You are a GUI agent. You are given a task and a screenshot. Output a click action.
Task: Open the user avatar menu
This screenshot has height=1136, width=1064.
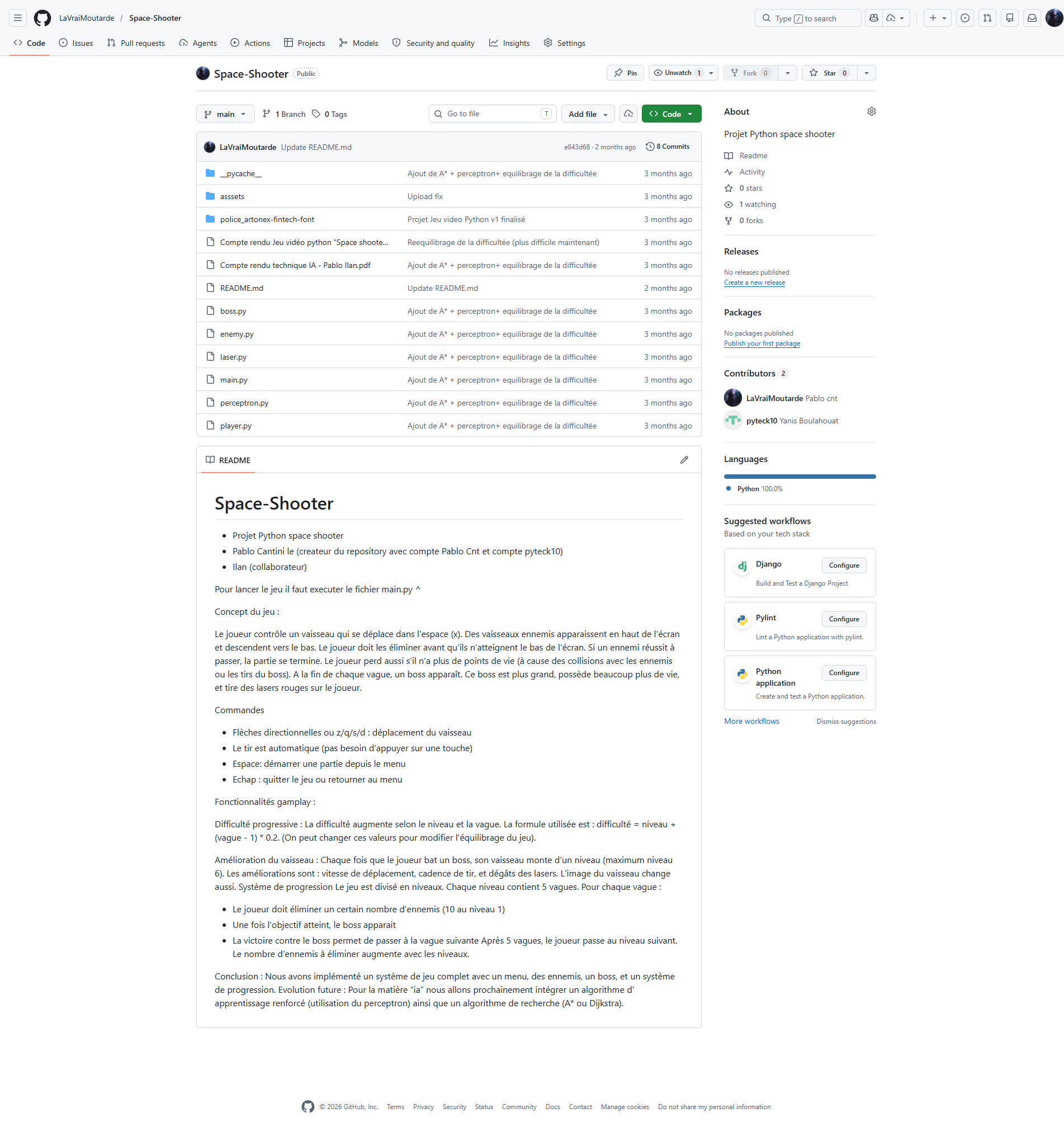tap(1054, 18)
